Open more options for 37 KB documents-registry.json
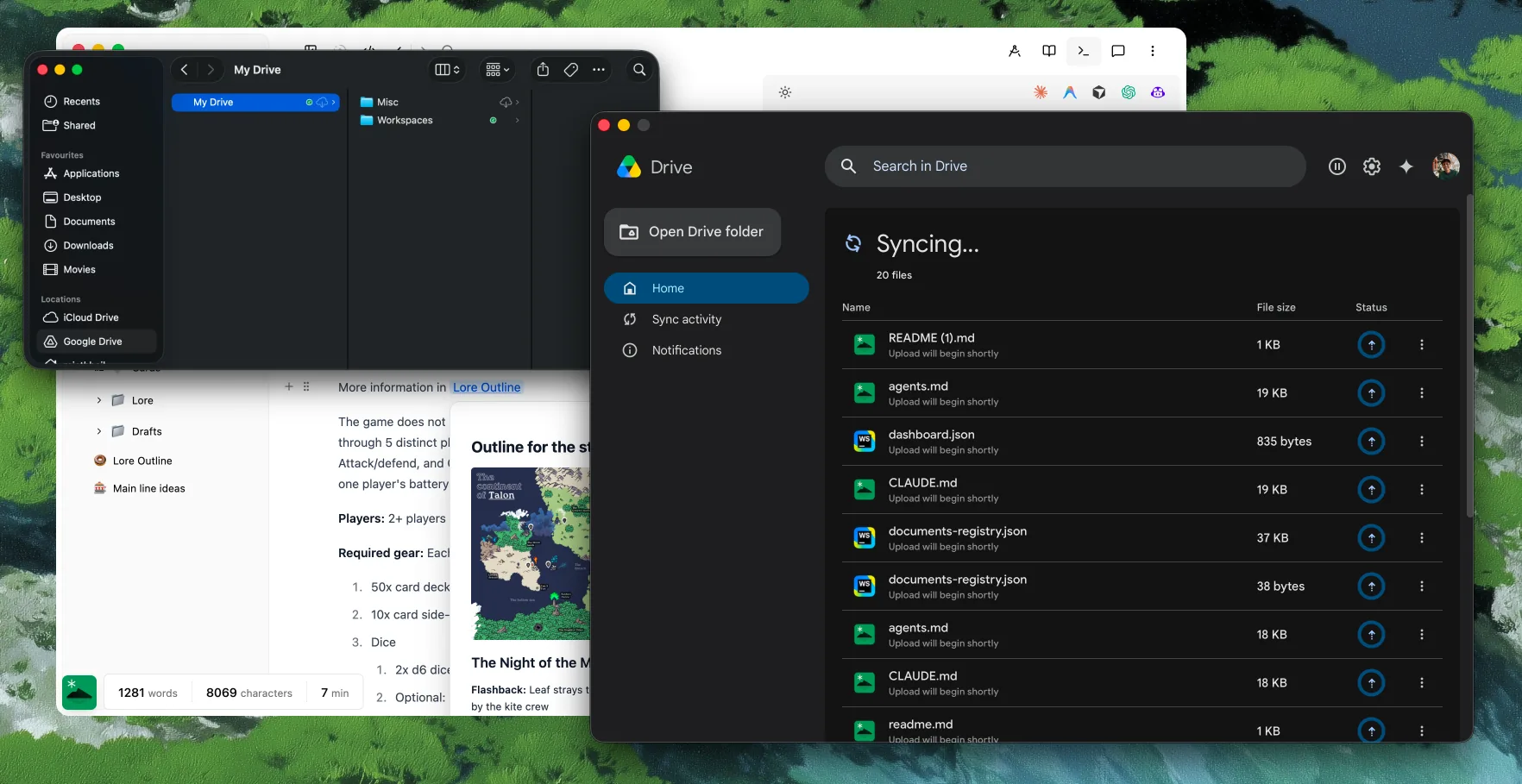The width and height of the screenshot is (1522, 784). [x=1421, y=538]
